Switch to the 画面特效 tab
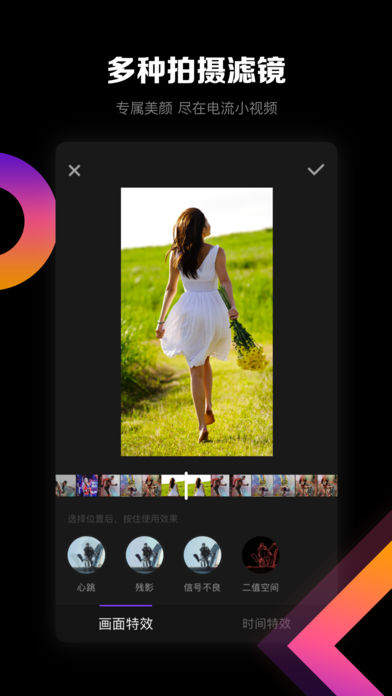The image size is (392, 696). coord(126,624)
